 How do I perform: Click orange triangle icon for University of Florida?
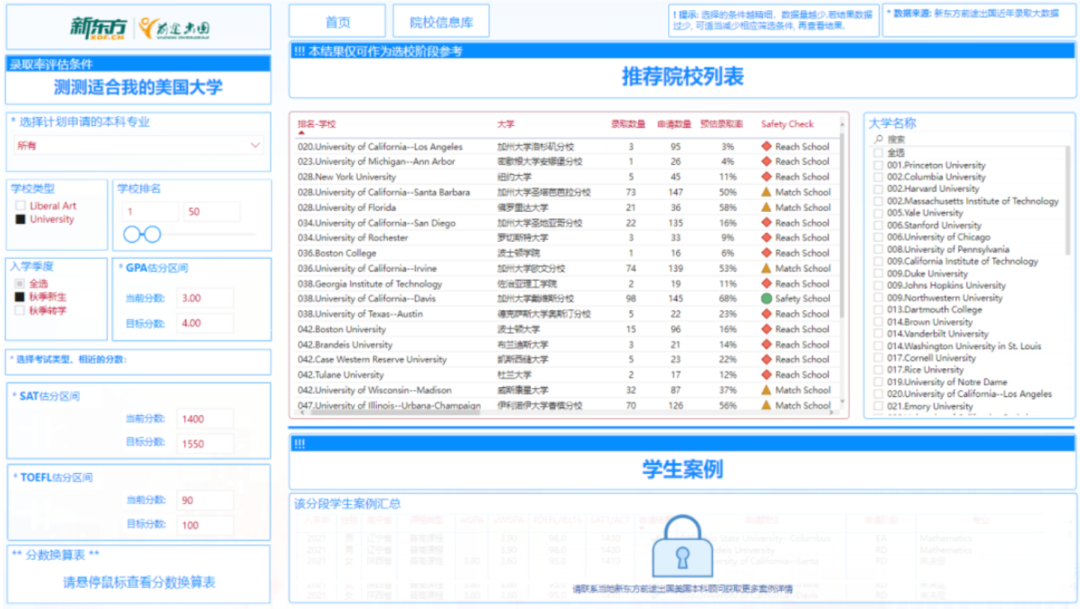coord(766,208)
